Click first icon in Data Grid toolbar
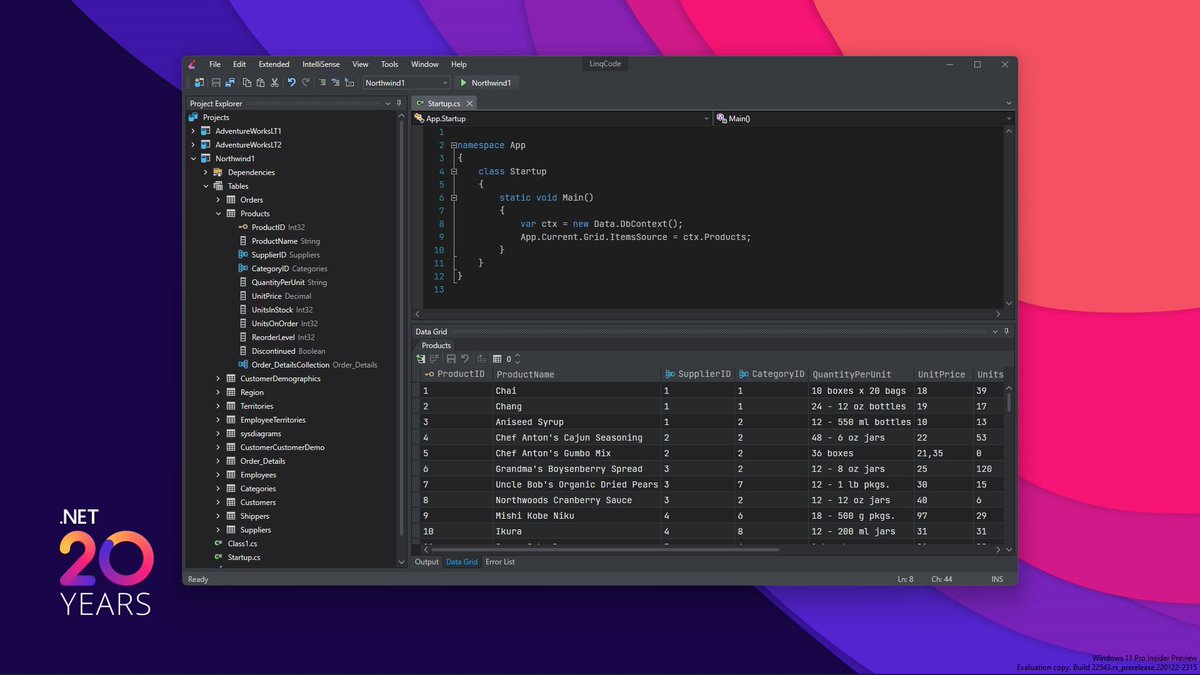Viewport: 1200px width, 675px height. pyautogui.click(x=421, y=358)
